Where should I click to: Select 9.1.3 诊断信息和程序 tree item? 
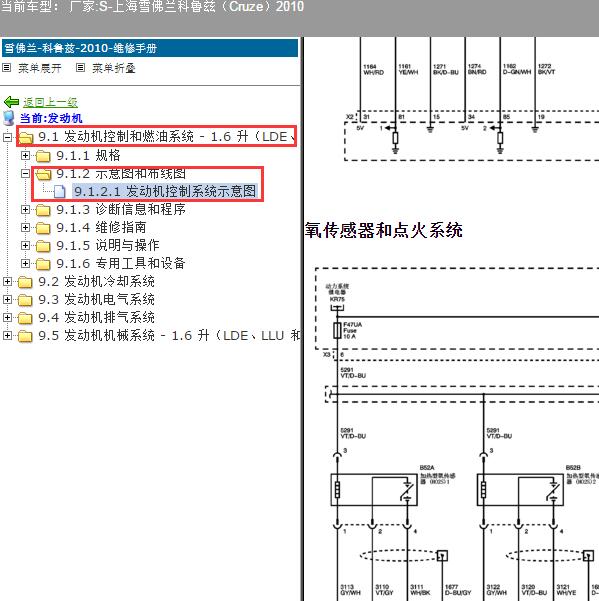pyautogui.click(x=121, y=209)
